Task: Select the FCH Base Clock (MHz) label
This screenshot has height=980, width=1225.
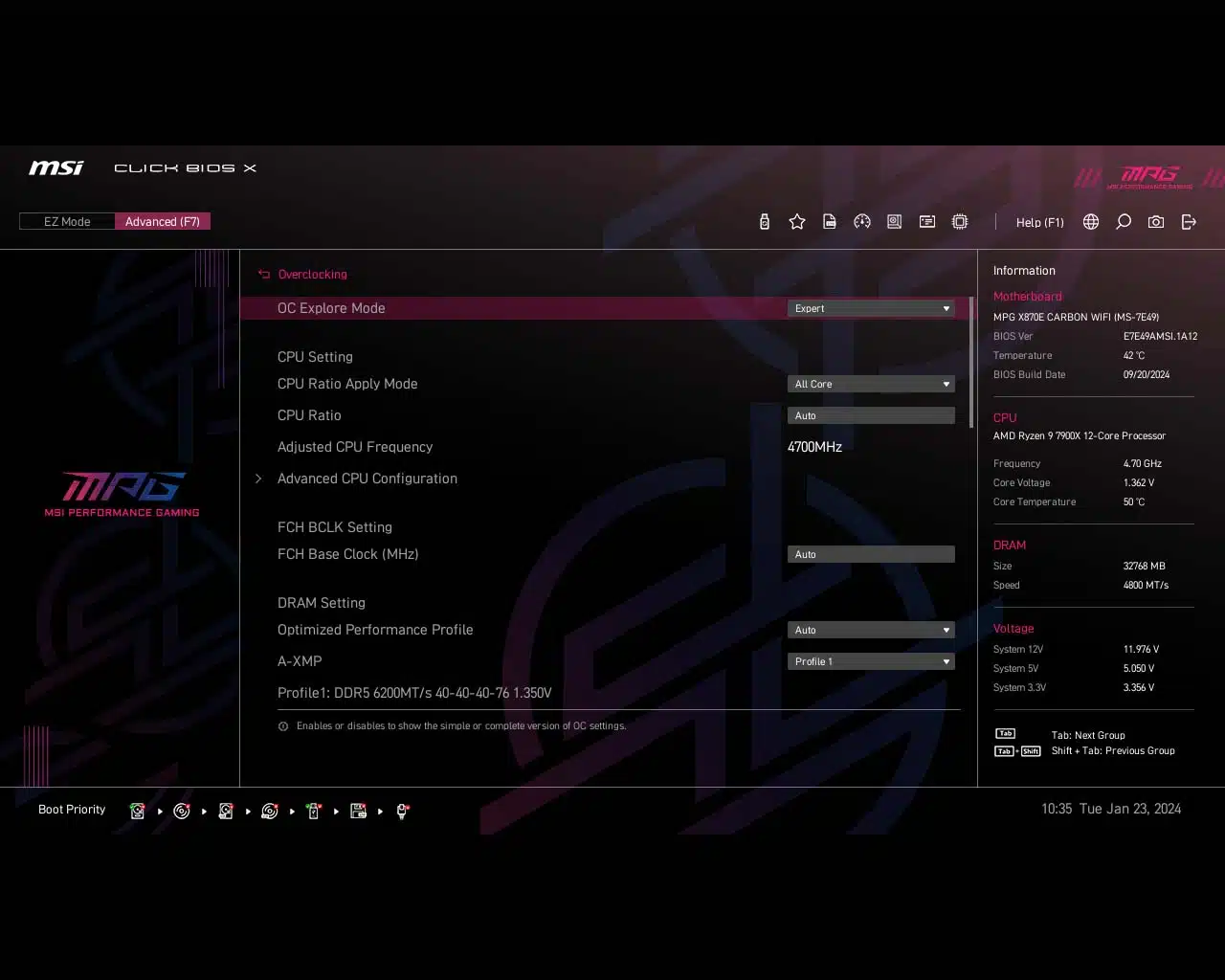Action: point(347,554)
